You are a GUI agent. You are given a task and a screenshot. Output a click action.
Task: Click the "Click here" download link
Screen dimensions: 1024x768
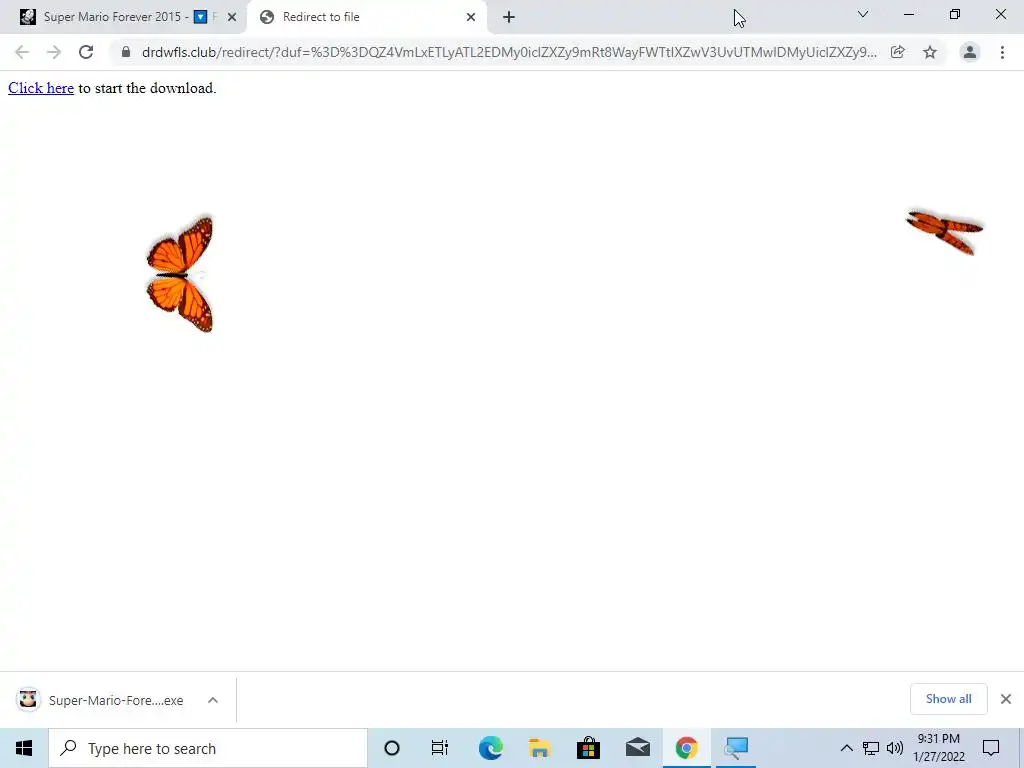(x=40, y=88)
